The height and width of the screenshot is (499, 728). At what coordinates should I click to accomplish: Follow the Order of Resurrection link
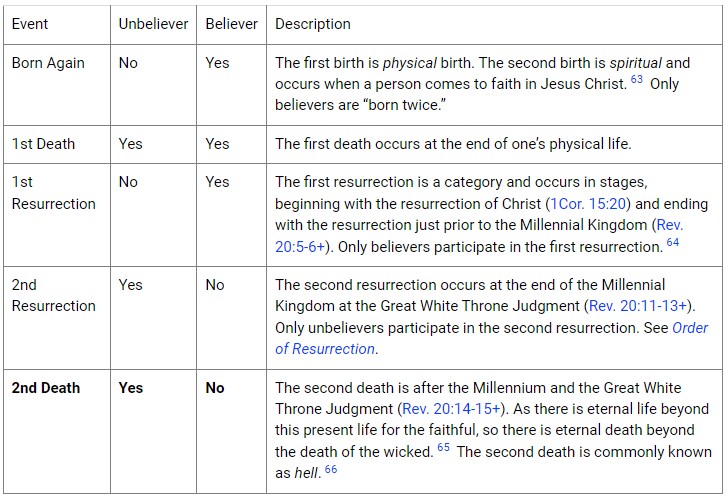tap(492, 338)
